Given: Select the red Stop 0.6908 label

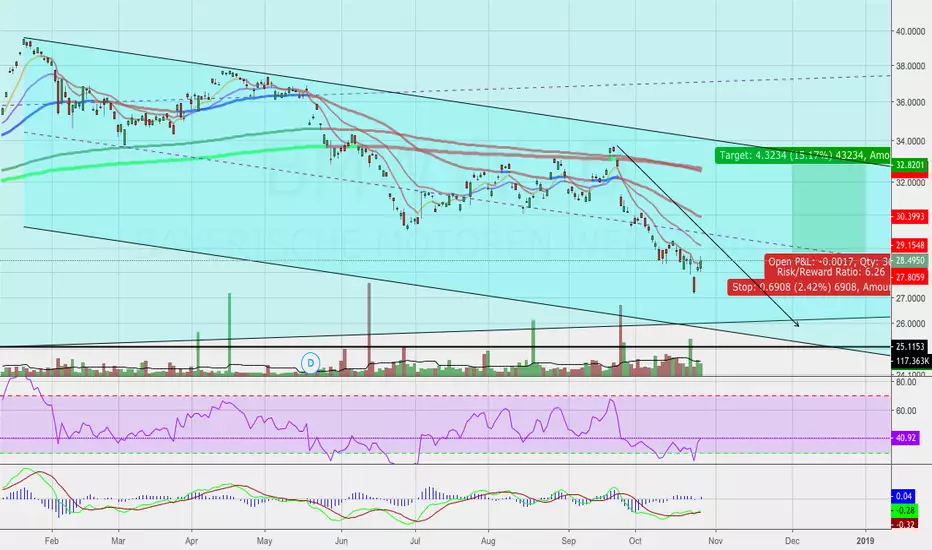Looking at the screenshot, I should (x=809, y=287).
